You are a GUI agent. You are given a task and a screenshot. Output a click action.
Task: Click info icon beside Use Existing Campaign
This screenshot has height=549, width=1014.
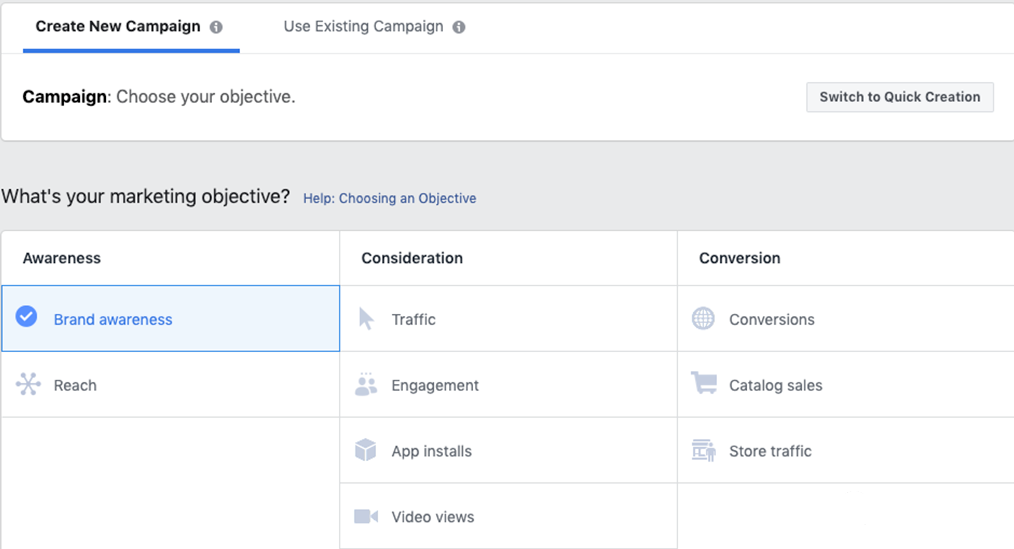[x=459, y=28]
